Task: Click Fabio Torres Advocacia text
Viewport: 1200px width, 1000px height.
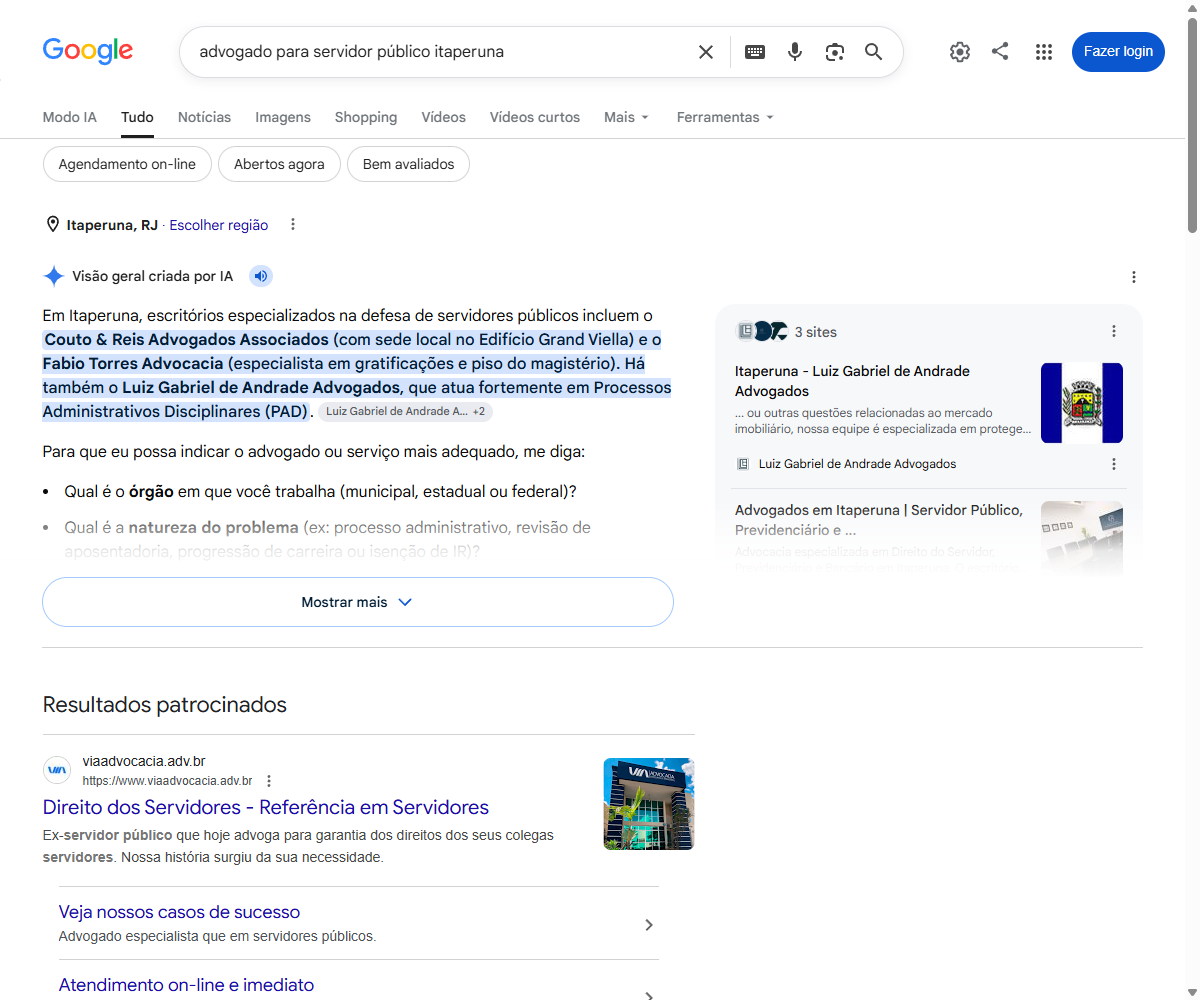Action: [x=133, y=363]
